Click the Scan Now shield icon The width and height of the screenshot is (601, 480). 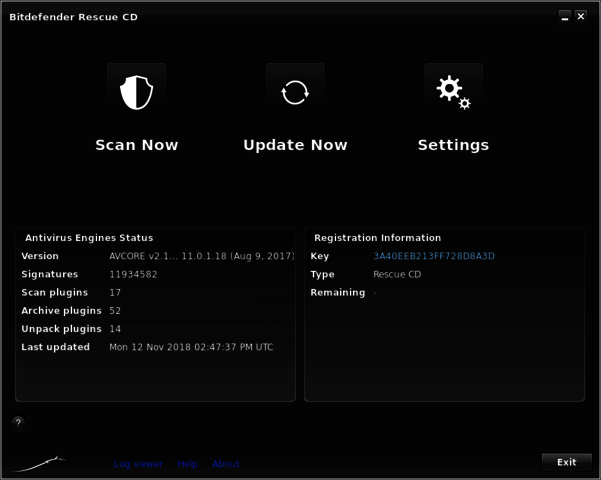136,93
